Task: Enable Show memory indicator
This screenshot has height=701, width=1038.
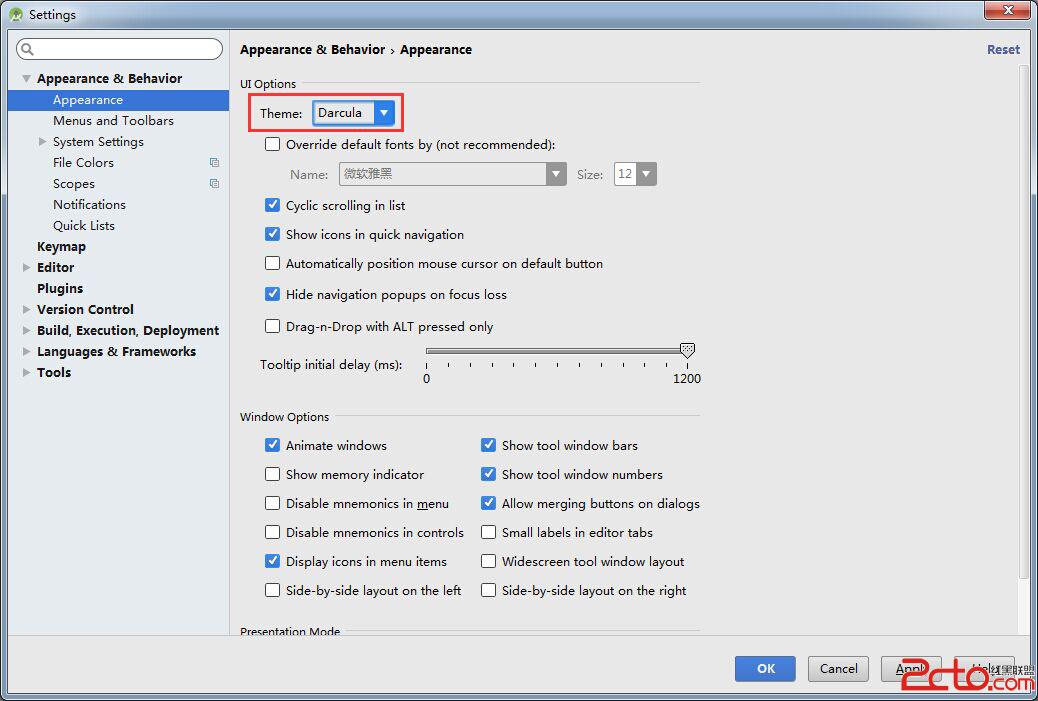Action: (x=272, y=475)
